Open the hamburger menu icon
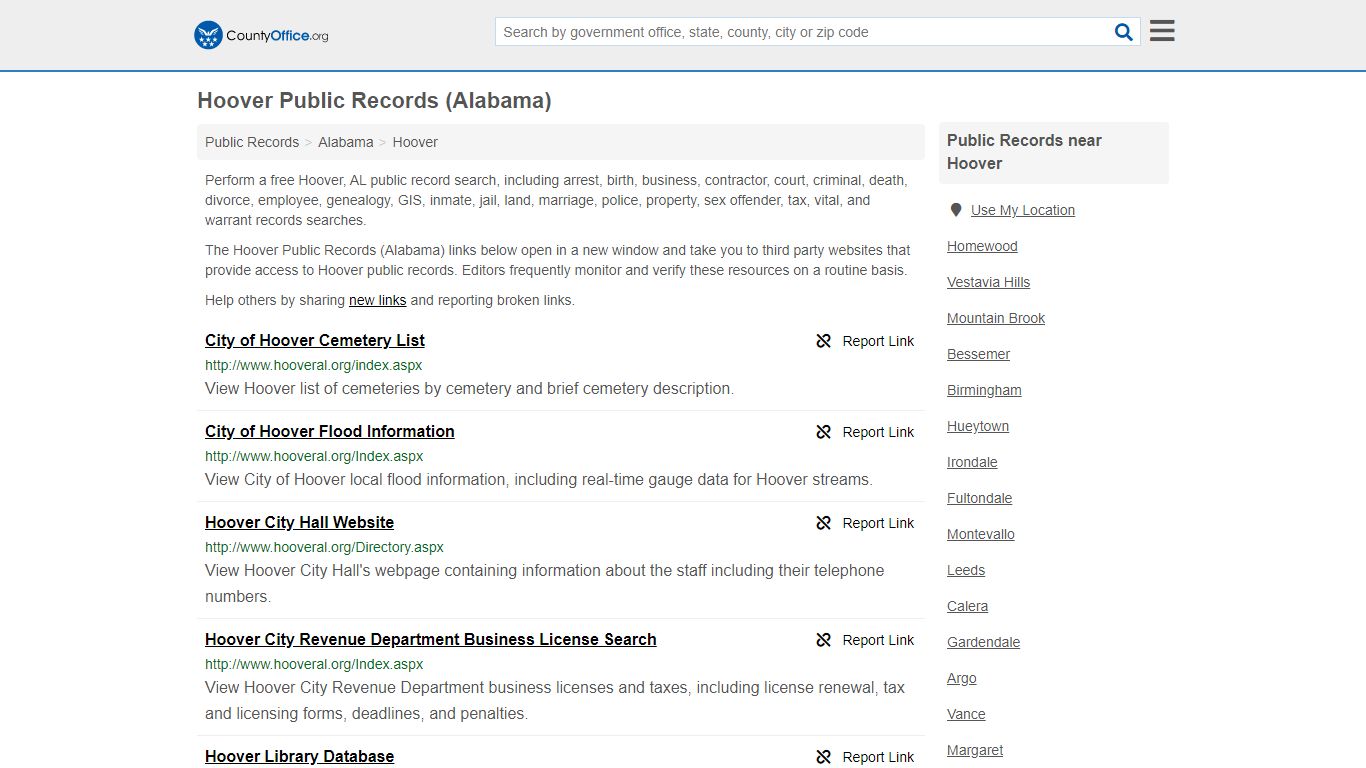 point(1162,31)
